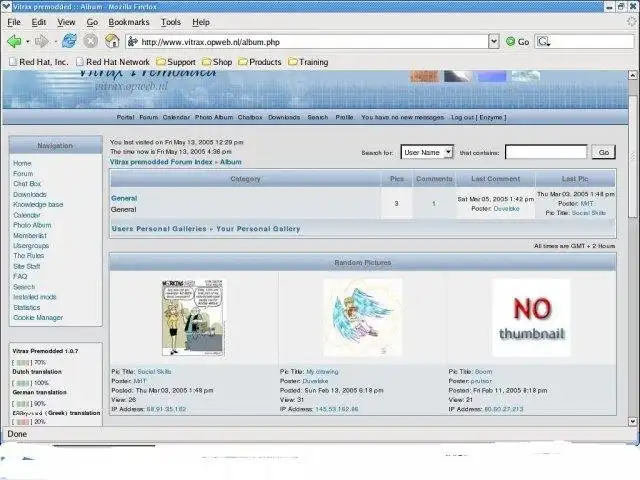
Task: Click the My drawing pic title link
Action: [x=322, y=372]
